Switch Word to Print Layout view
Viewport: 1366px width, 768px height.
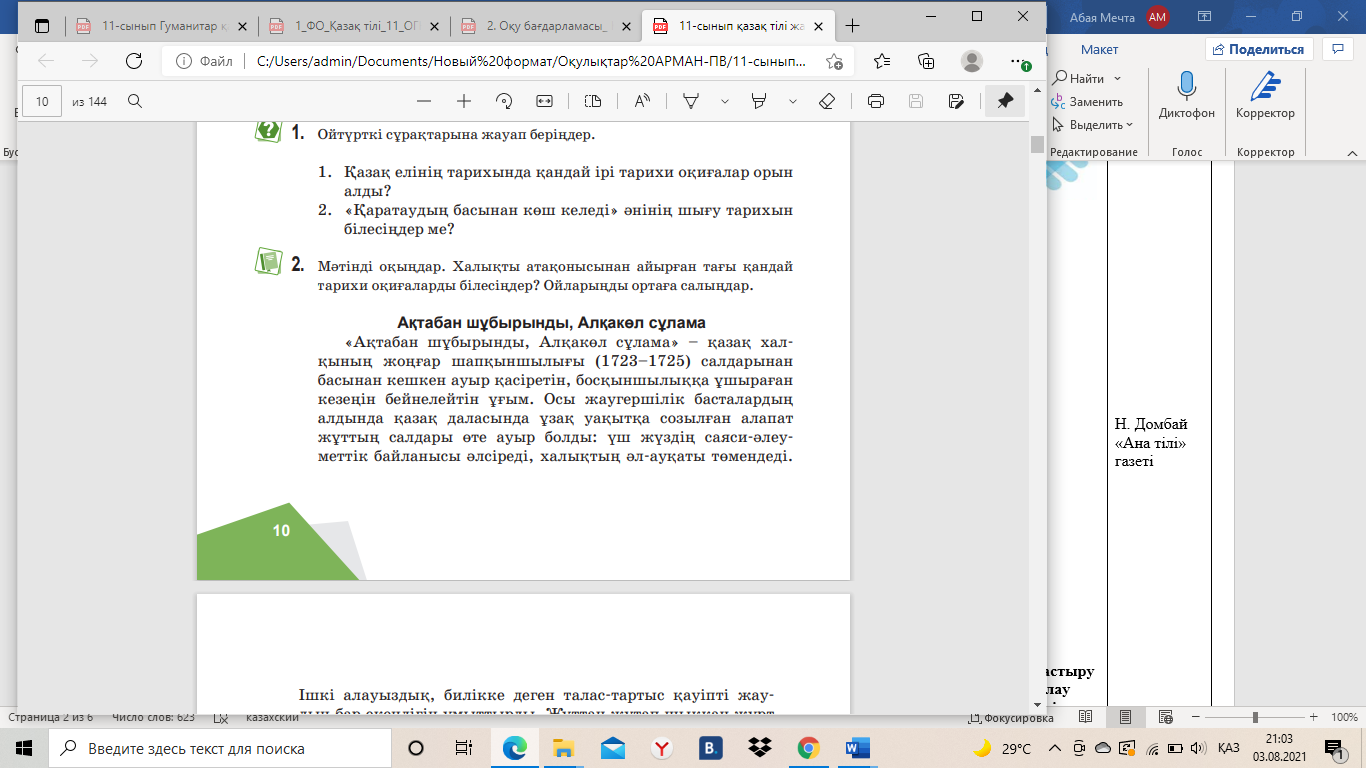(x=1126, y=718)
